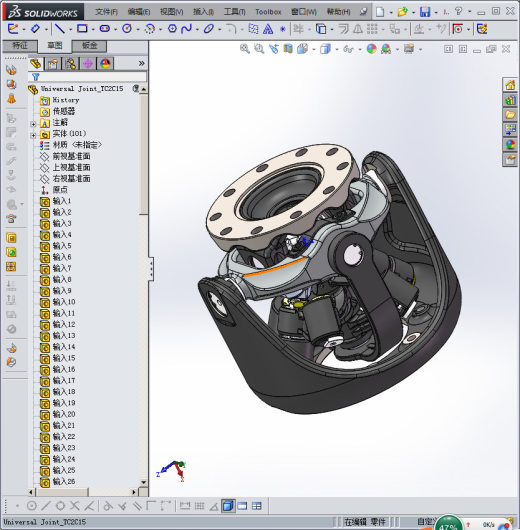Select the Corner Rectangle sketch tool

click(82, 29)
